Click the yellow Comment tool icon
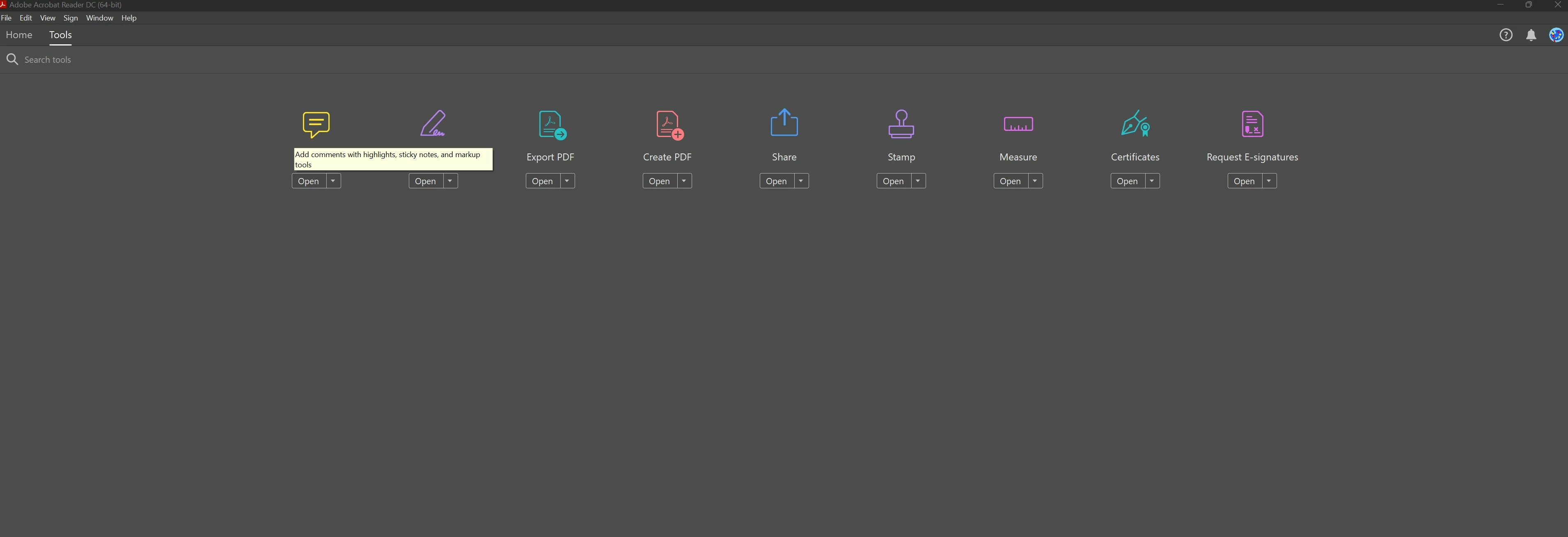The width and height of the screenshot is (1568, 537). point(316,124)
